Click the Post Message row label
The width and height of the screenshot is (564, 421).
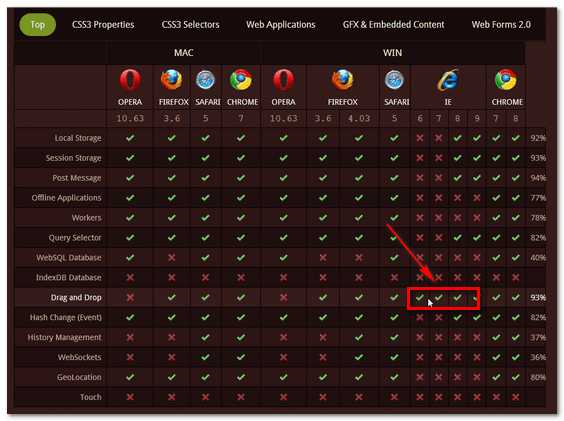coord(77,178)
